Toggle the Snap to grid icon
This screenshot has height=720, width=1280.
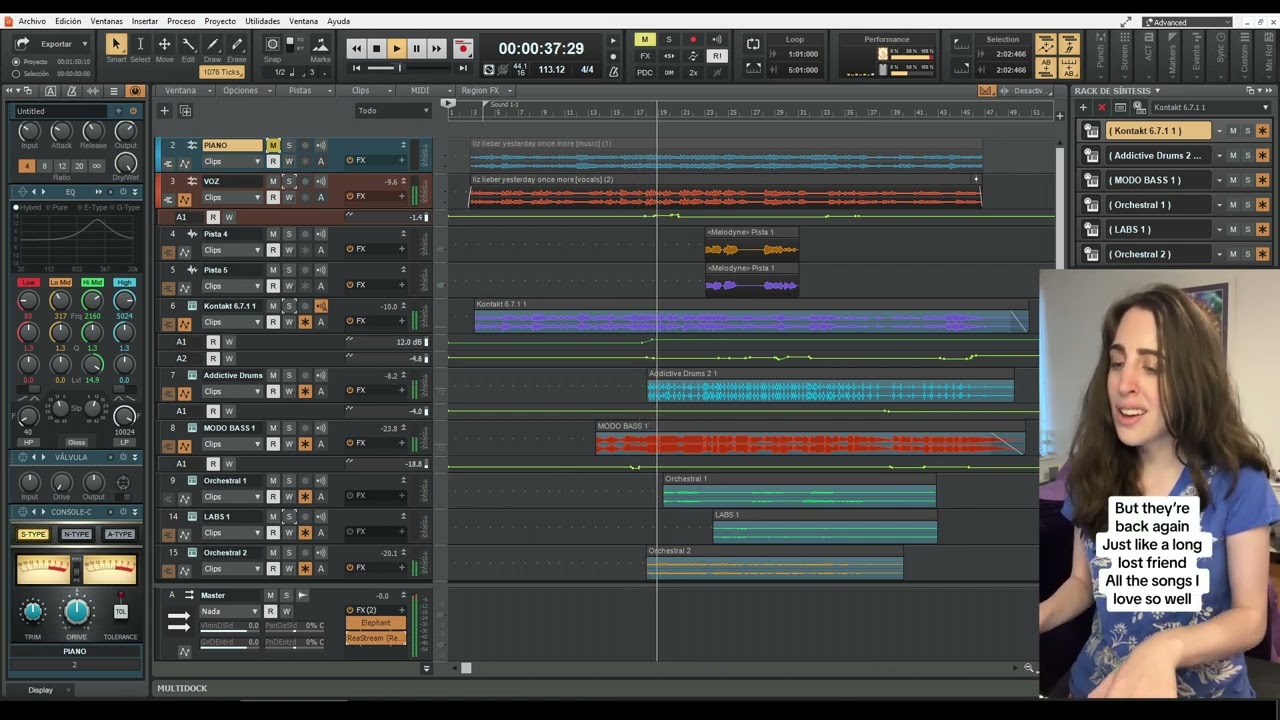272,44
